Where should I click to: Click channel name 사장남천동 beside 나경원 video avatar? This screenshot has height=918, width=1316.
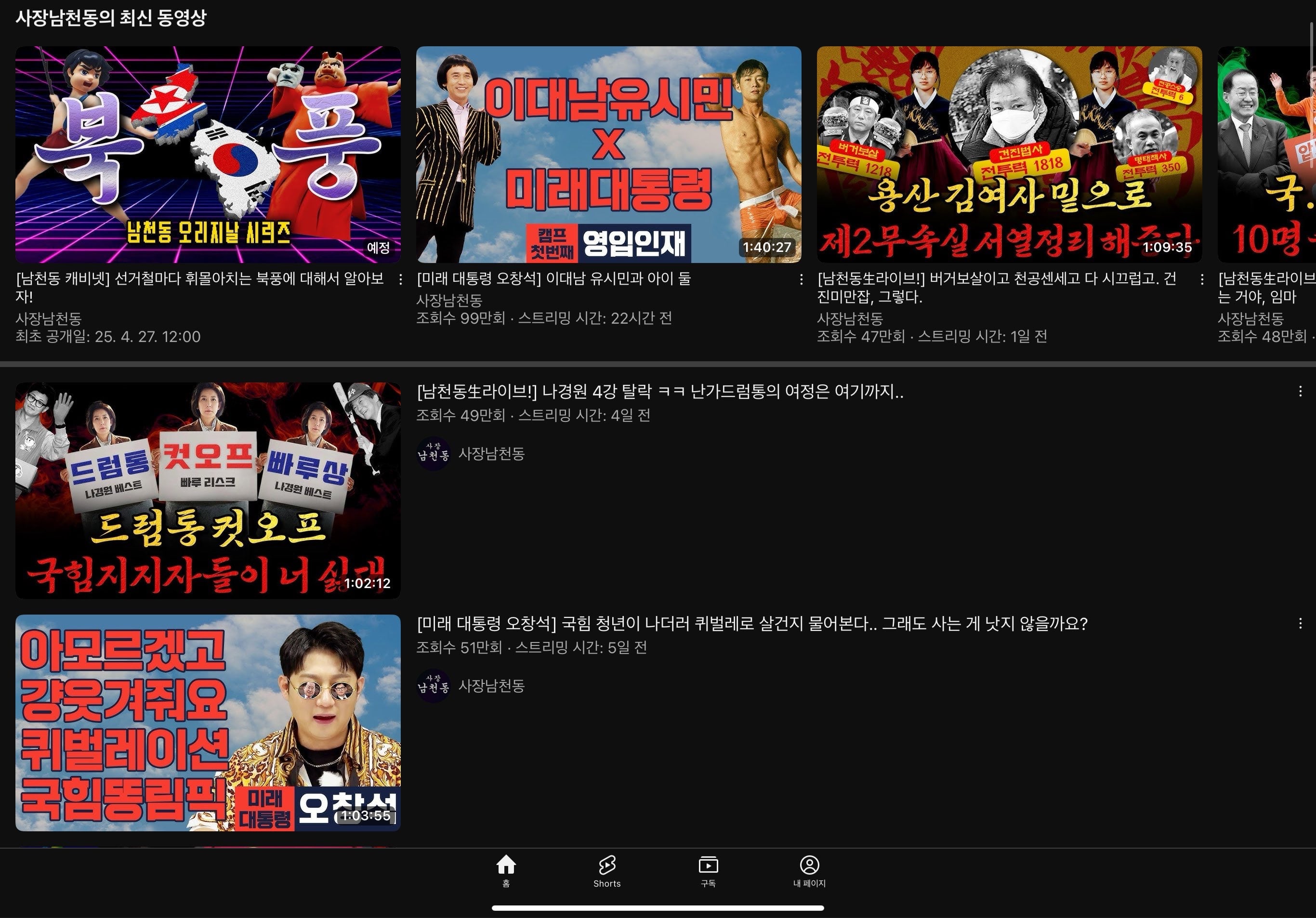coord(492,454)
